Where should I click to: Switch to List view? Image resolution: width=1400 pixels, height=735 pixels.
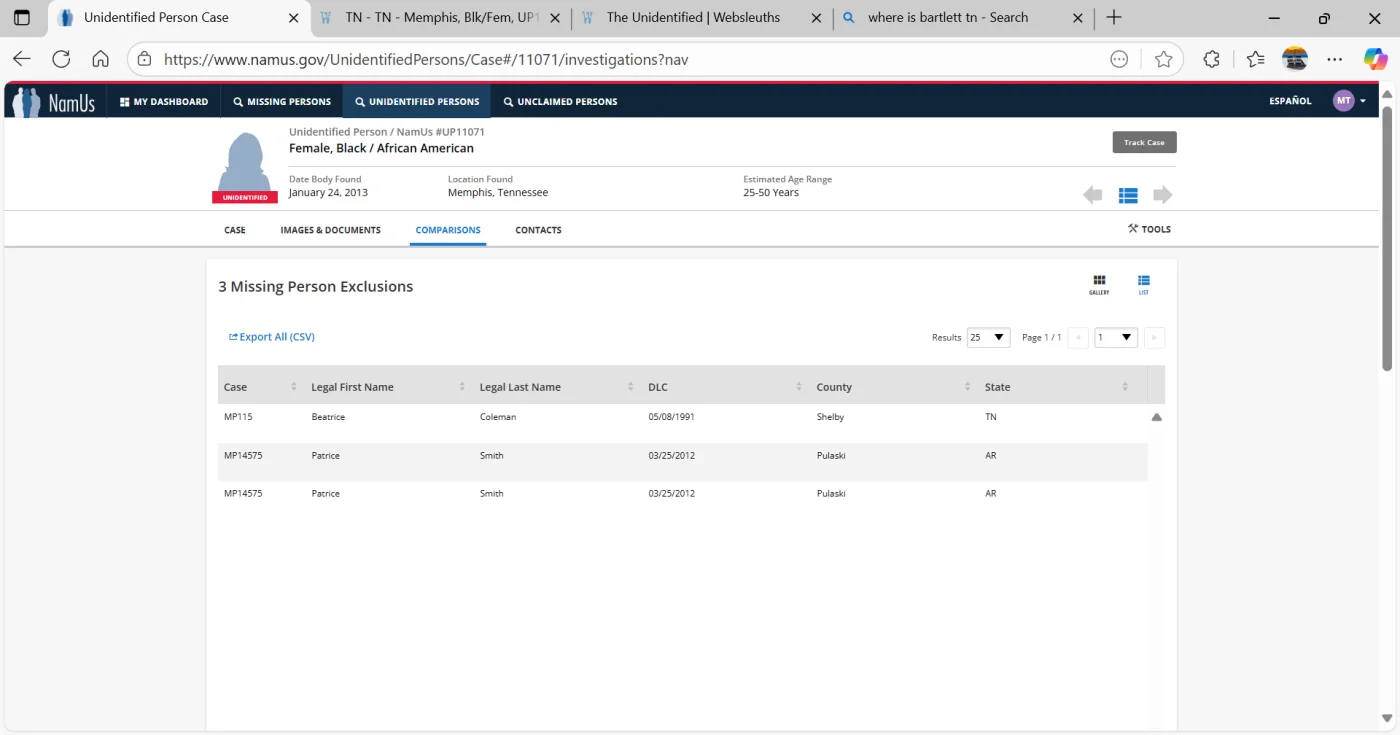point(1143,284)
